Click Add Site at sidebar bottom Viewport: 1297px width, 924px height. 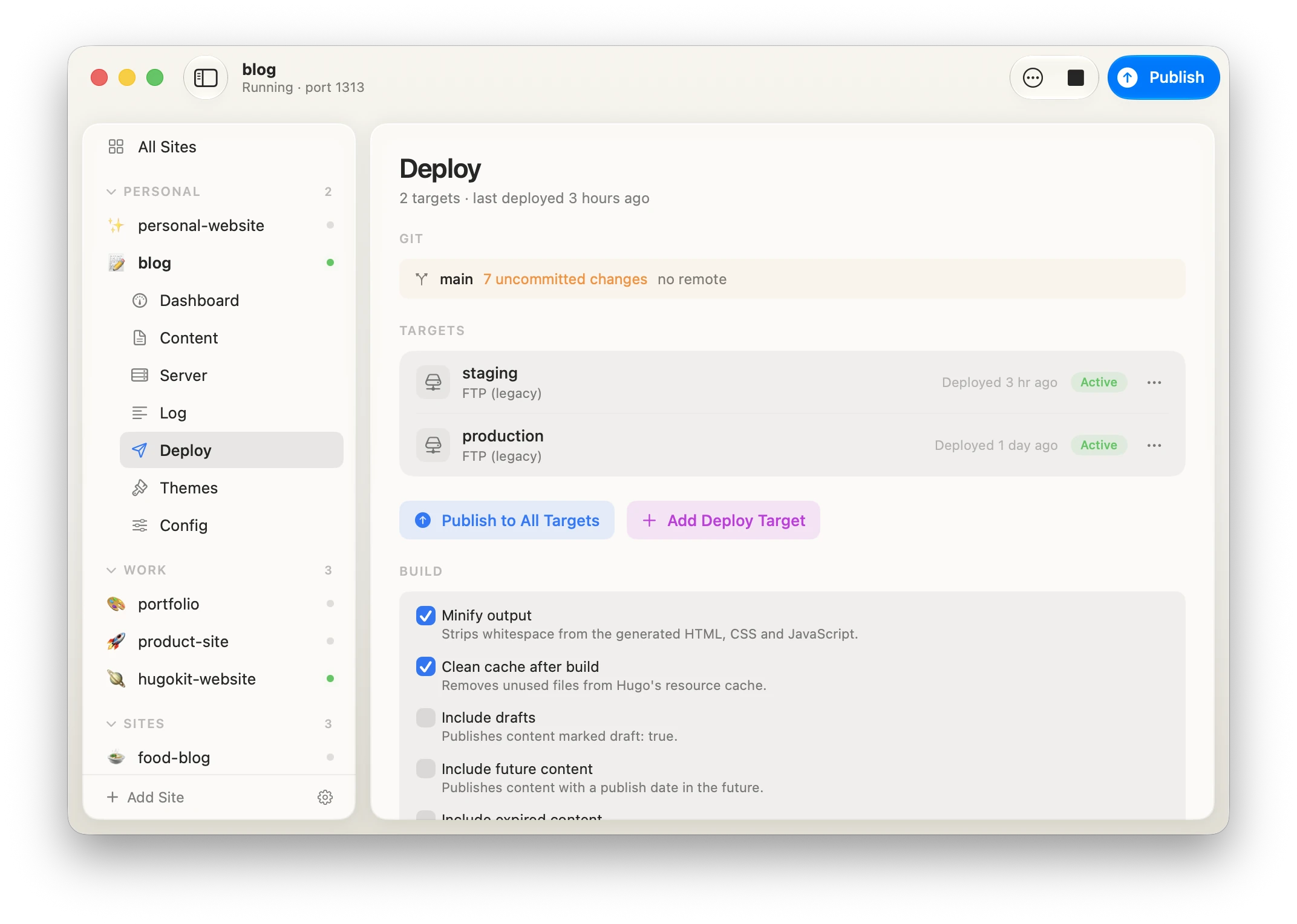point(145,798)
